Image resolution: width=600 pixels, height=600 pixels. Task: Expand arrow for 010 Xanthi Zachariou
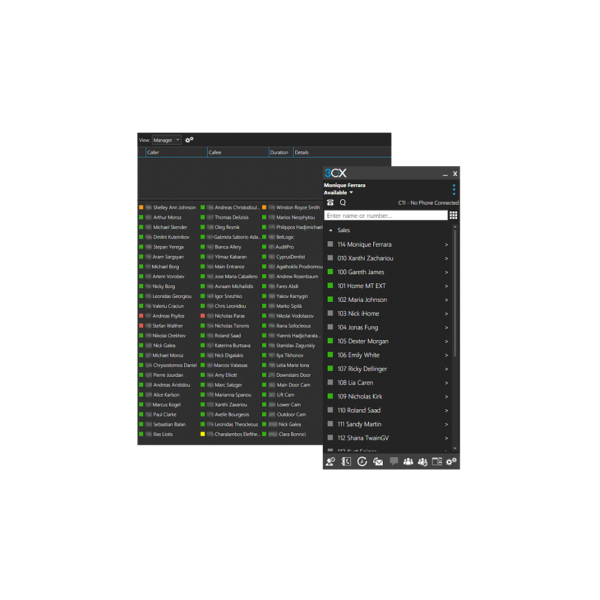(446, 258)
